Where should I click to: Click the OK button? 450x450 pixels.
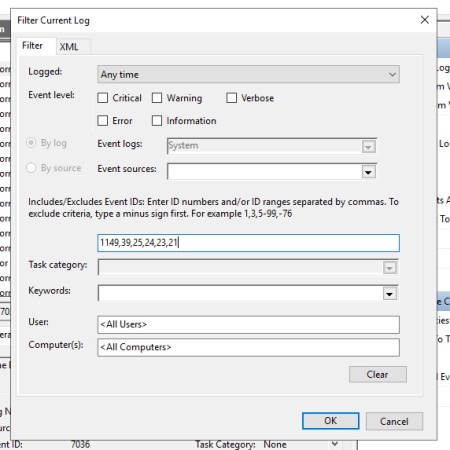330,421
